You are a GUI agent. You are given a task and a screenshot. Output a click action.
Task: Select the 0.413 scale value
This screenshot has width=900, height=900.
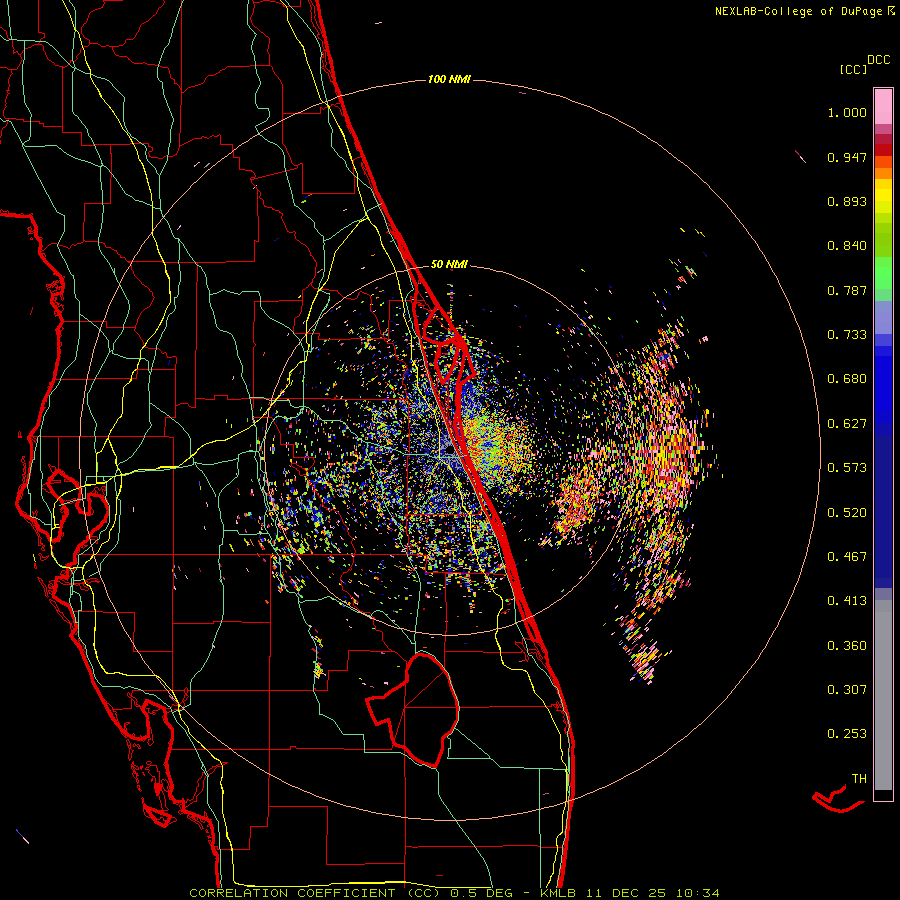click(x=847, y=601)
